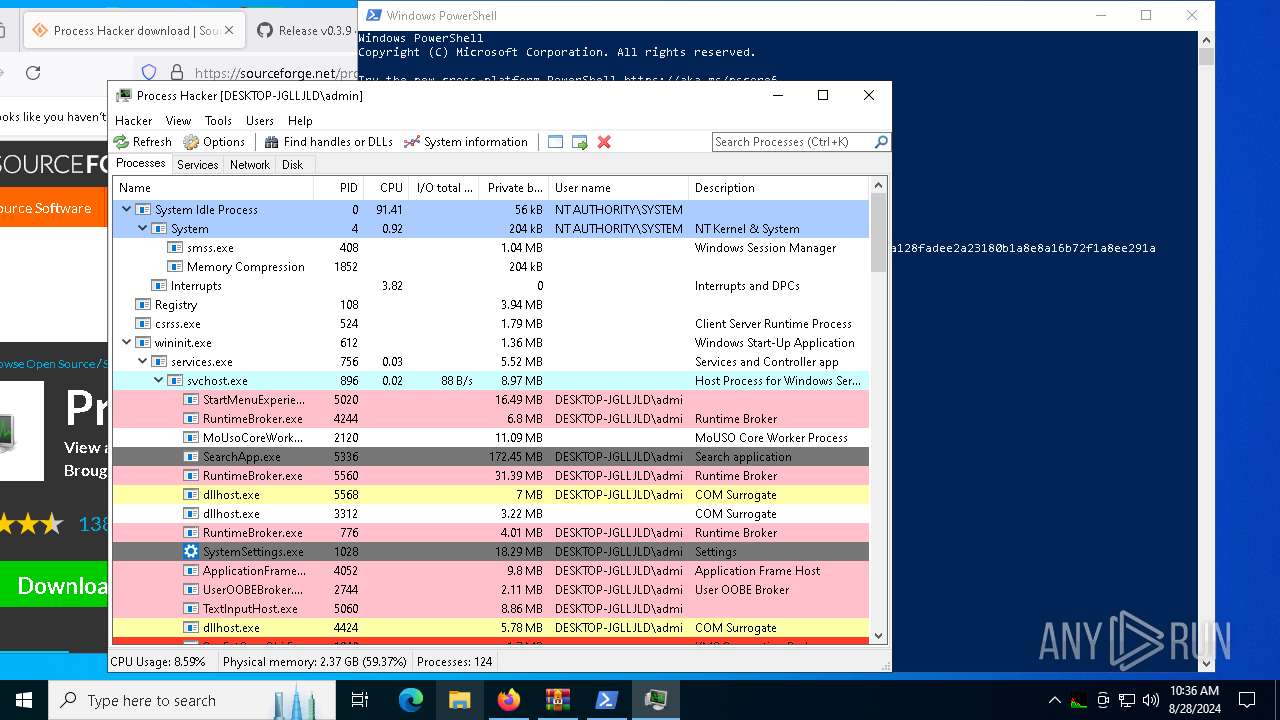
Task: Open Find handles or DLLs
Action: (x=328, y=142)
